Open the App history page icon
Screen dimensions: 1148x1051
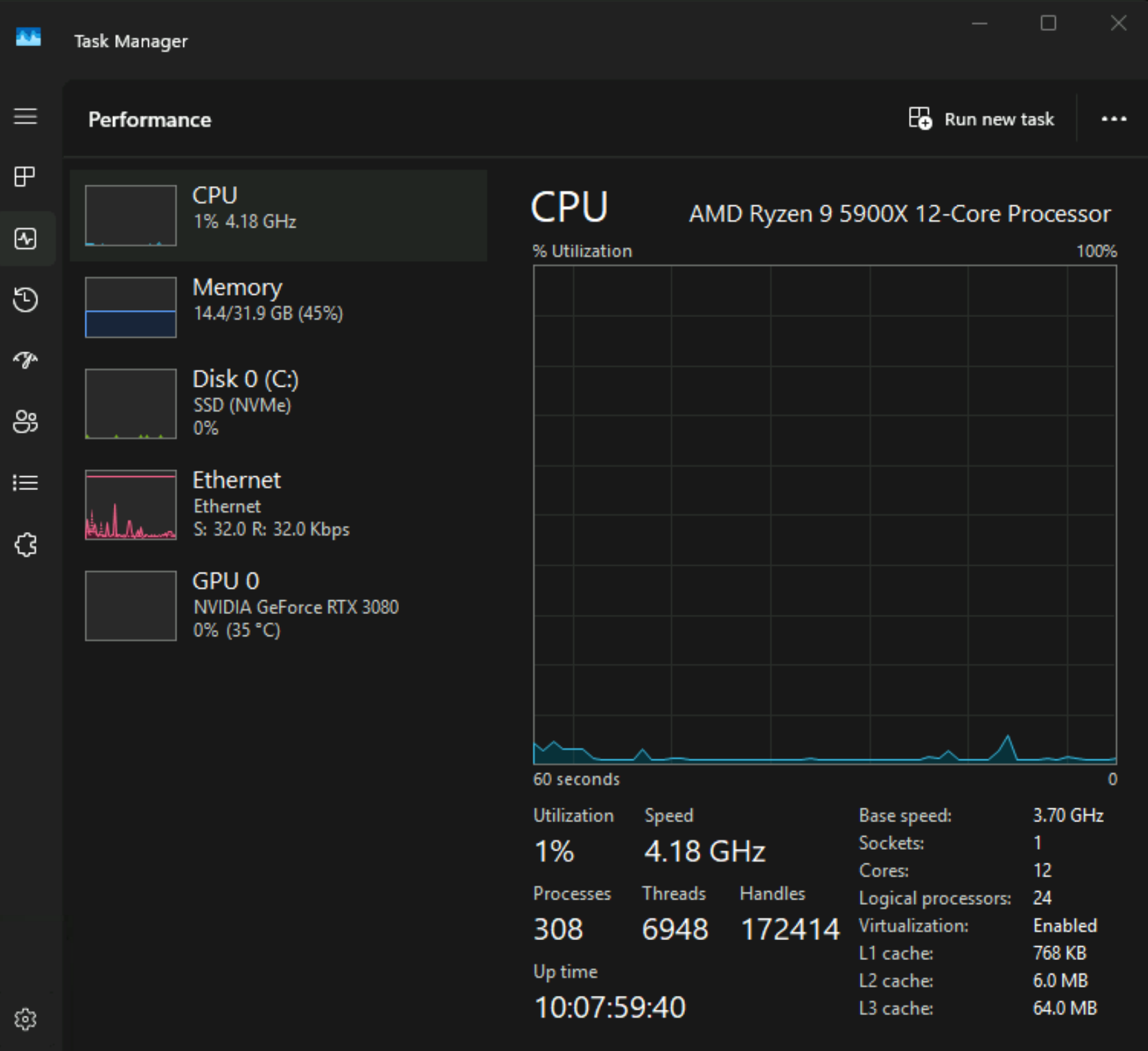(25, 300)
